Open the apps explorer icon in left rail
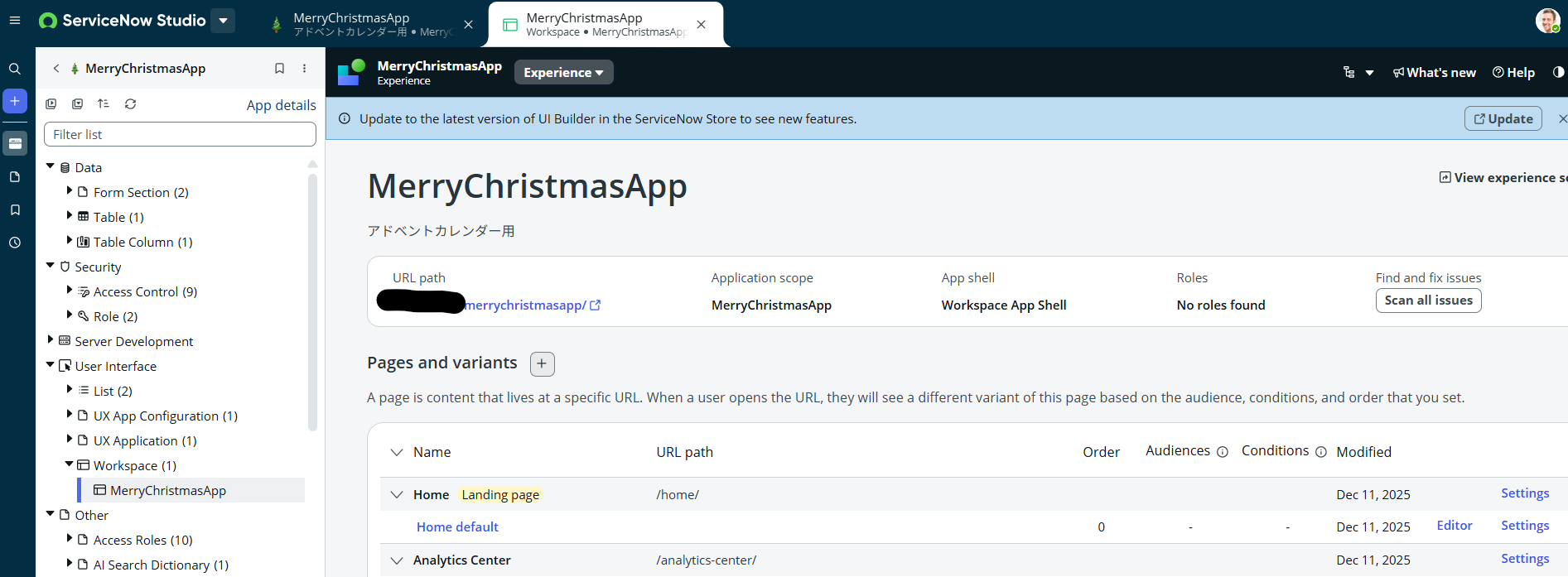The width and height of the screenshot is (1568, 577). 15,143
